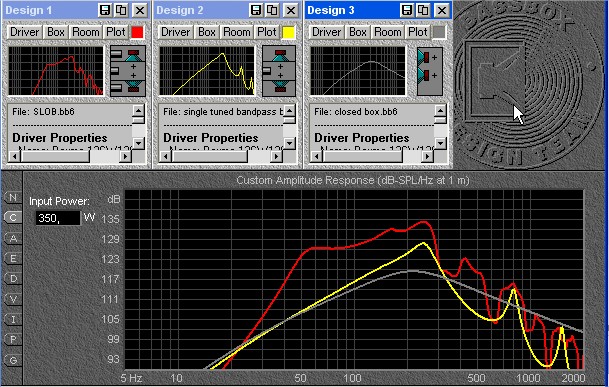Click the up arrow in Design 3 properties
Viewport: 609px width, 387px height.
click(x=440, y=111)
